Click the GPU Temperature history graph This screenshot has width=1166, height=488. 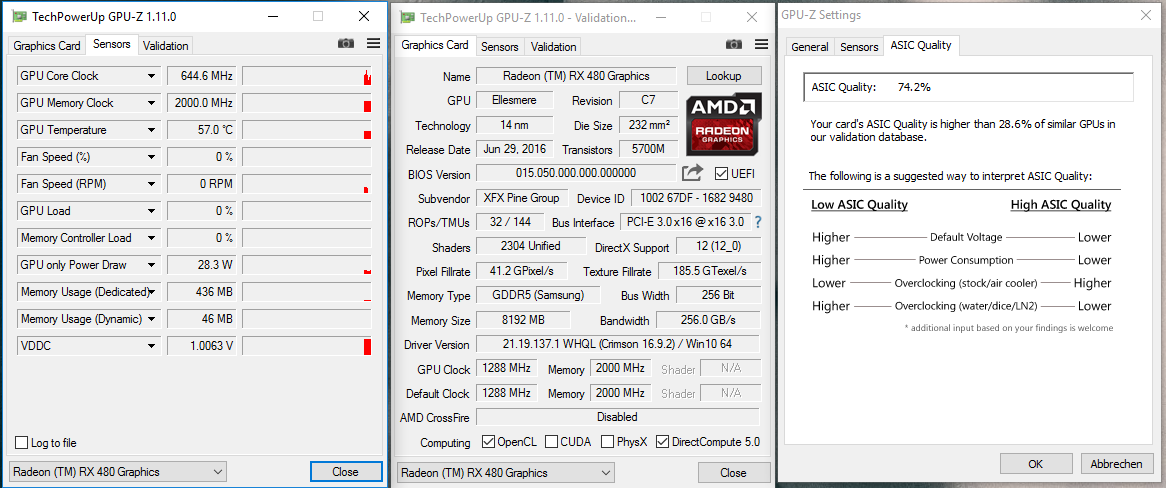306,130
